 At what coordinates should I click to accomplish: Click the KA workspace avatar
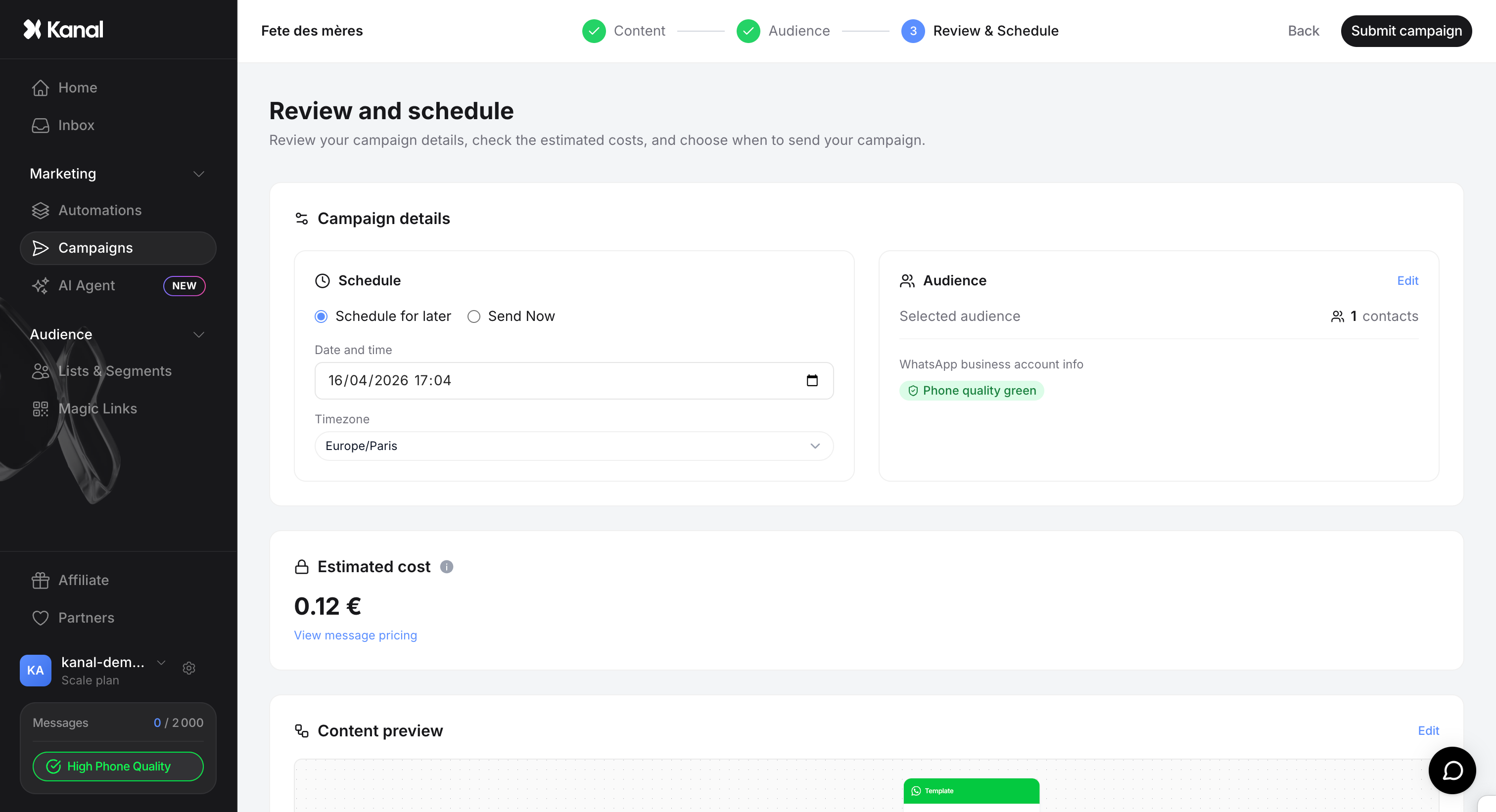tap(36, 671)
